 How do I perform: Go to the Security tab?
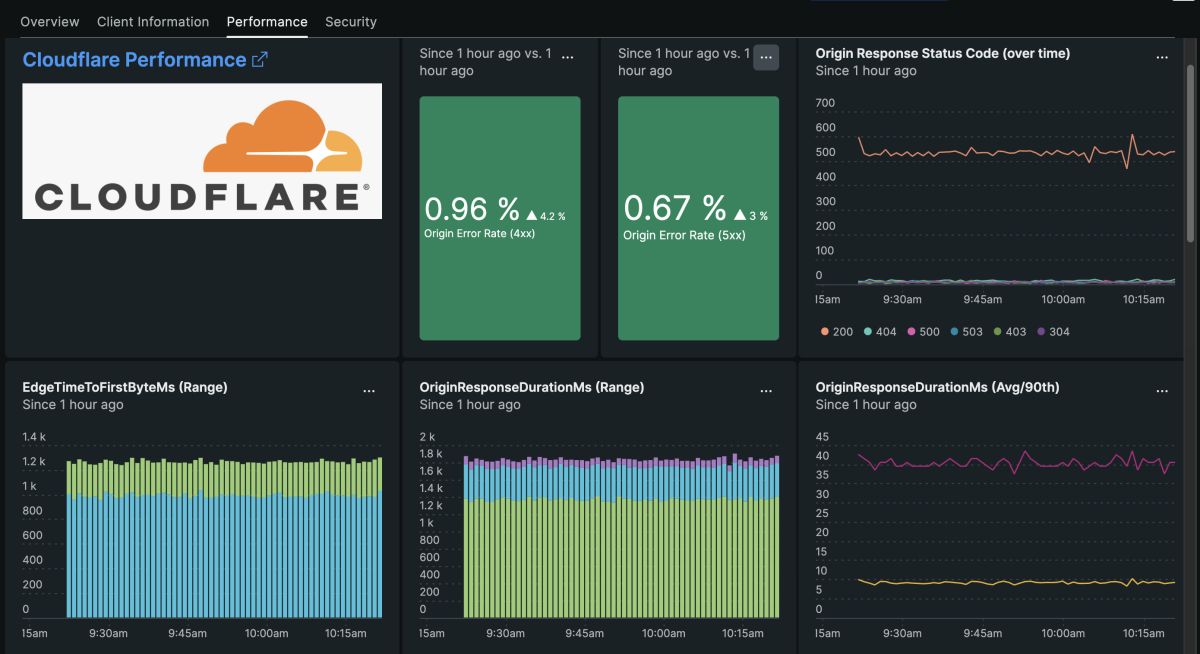click(x=351, y=22)
